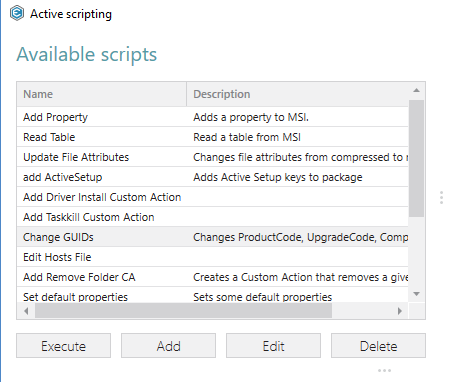Click the horizontal scrollbar right arrow
The width and height of the screenshot is (449, 382).
pyautogui.click(x=400, y=311)
